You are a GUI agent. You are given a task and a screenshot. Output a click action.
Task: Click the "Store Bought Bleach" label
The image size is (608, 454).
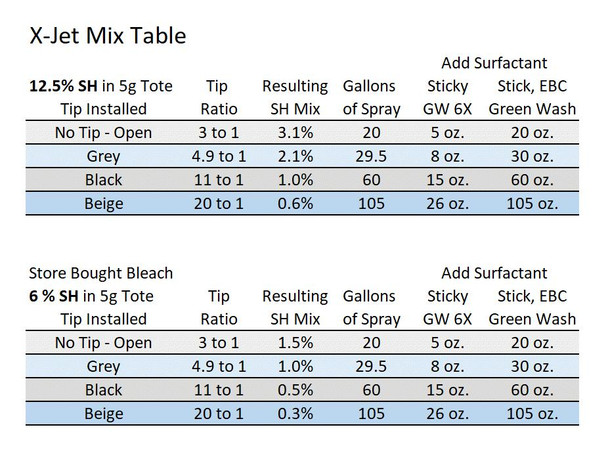102,273
